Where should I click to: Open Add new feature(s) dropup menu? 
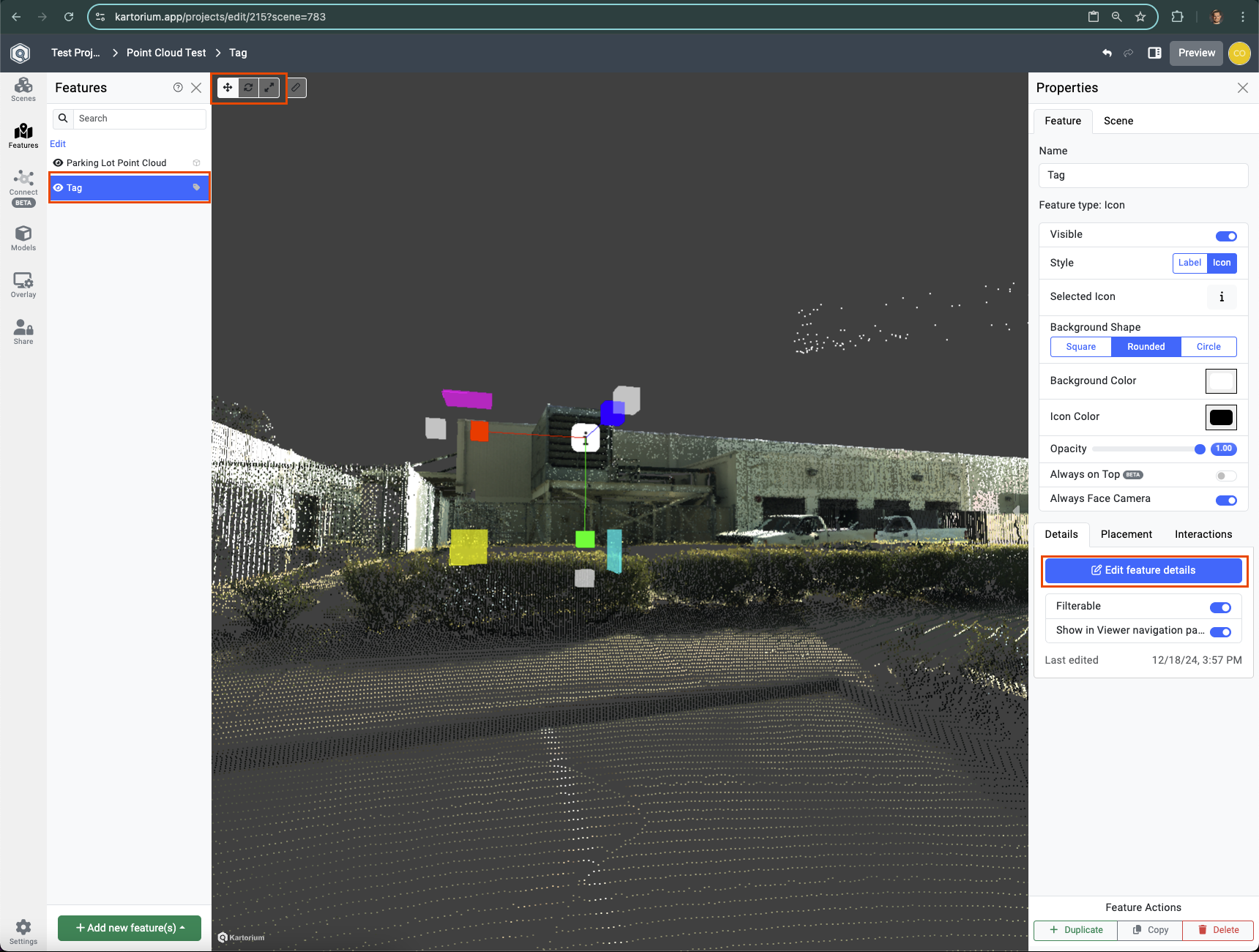coord(130,928)
